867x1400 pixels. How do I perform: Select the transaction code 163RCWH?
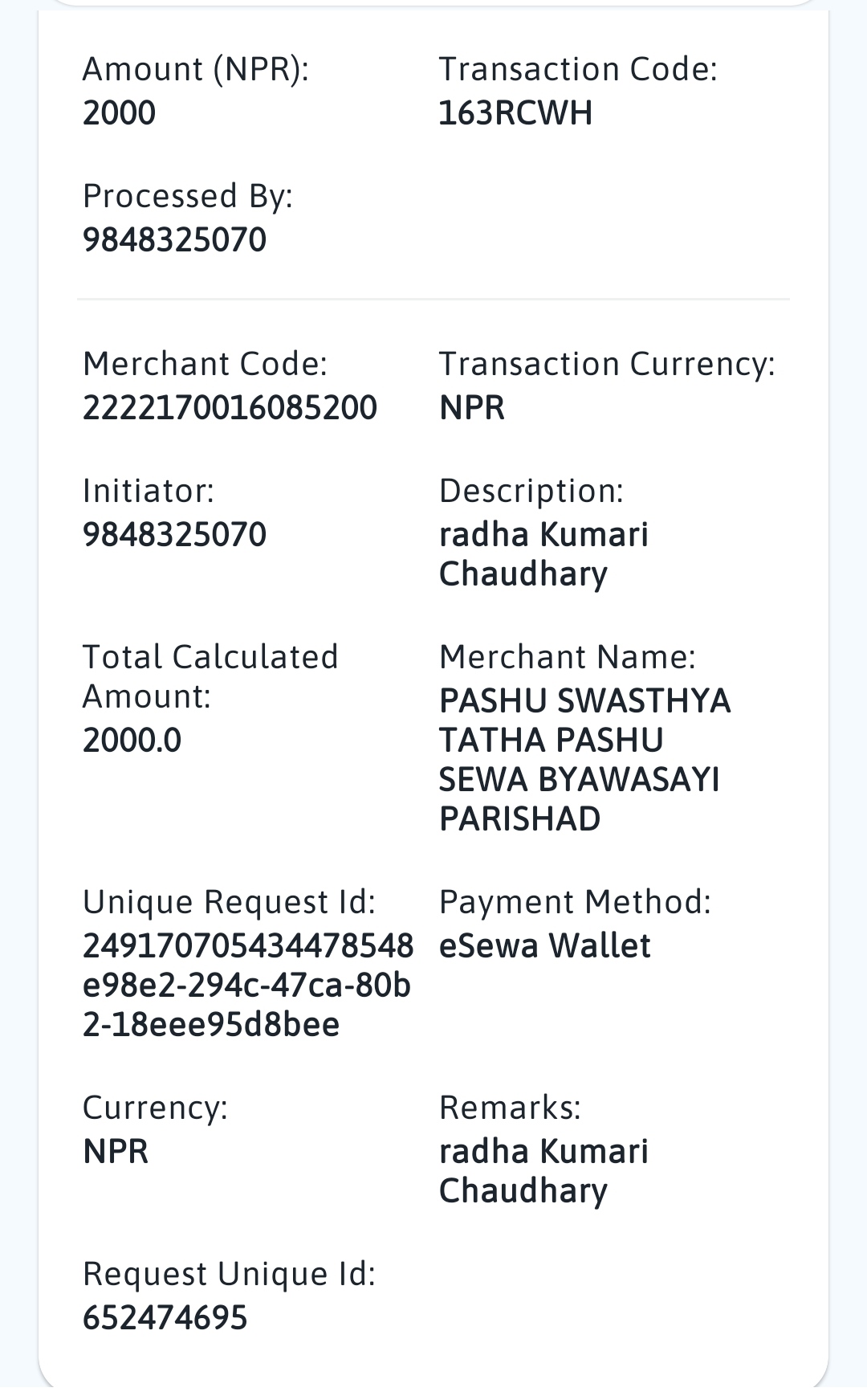[x=515, y=112]
